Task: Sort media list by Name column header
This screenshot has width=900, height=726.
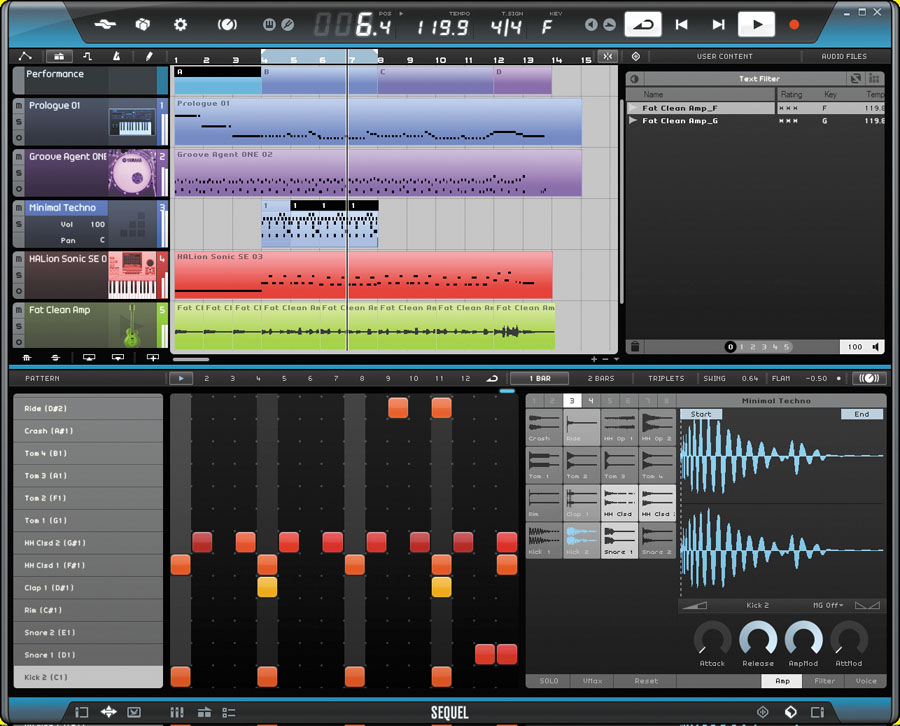Action: point(700,94)
